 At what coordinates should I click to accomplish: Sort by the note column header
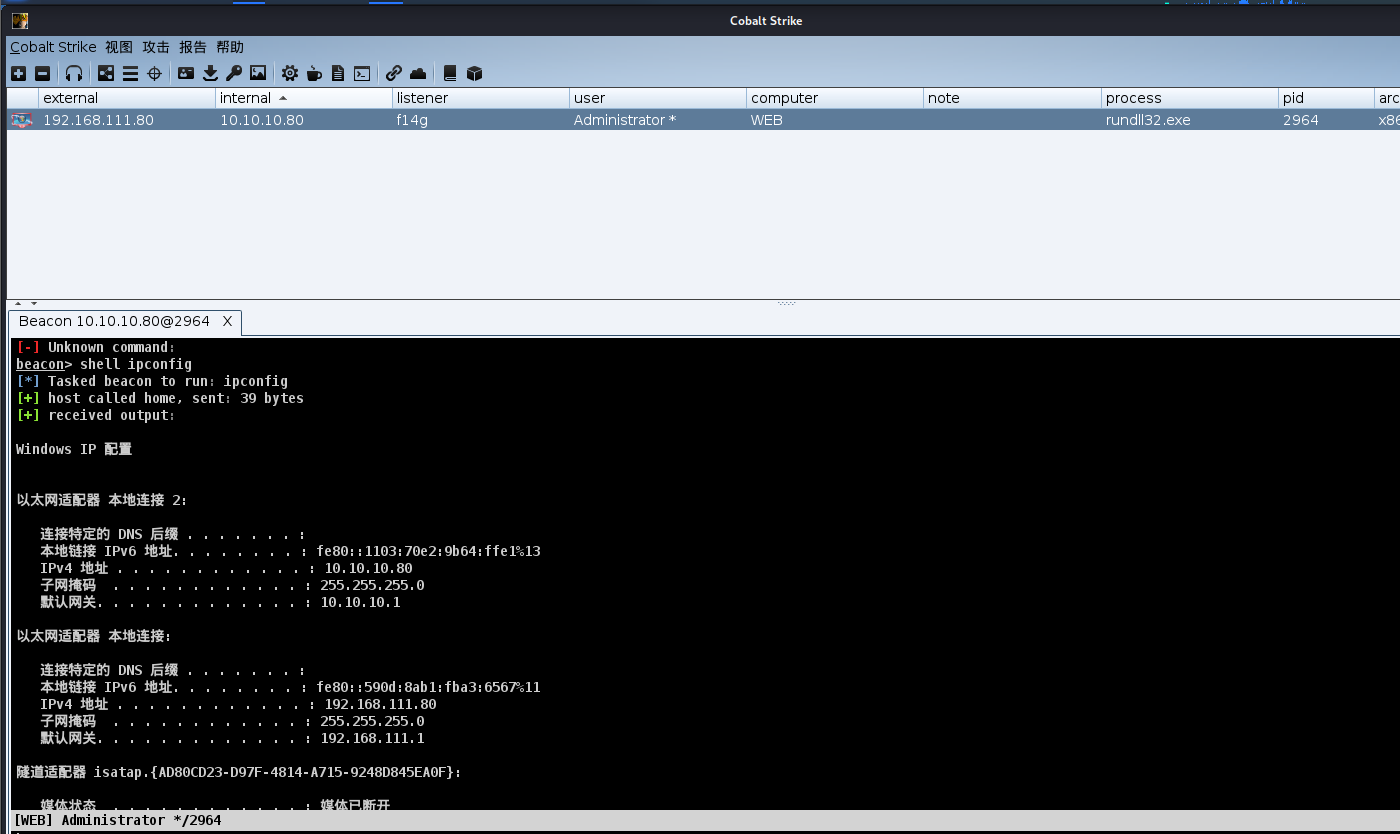pyautogui.click(x=1012, y=98)
